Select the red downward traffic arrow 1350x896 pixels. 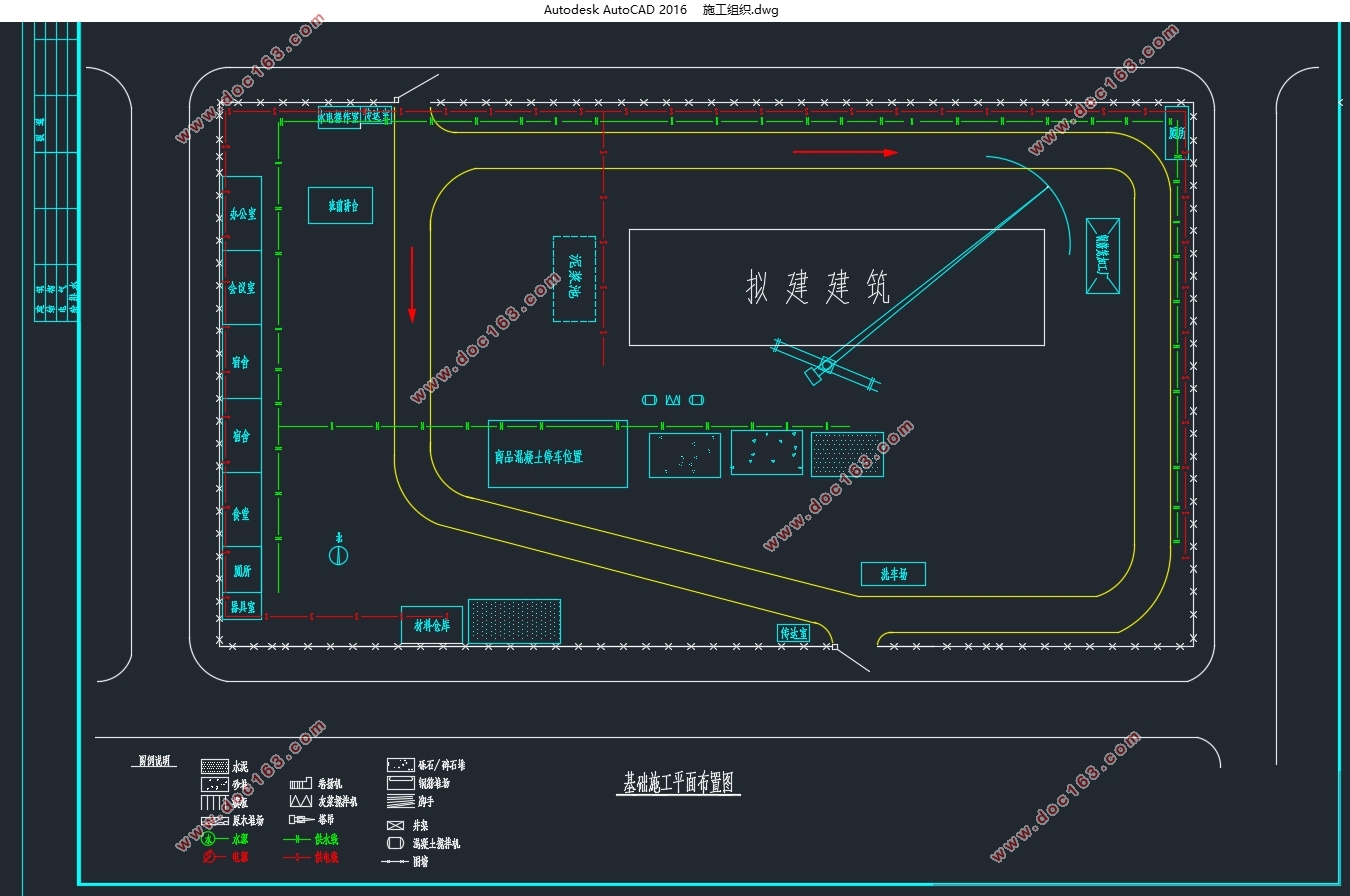pos(411,285)
